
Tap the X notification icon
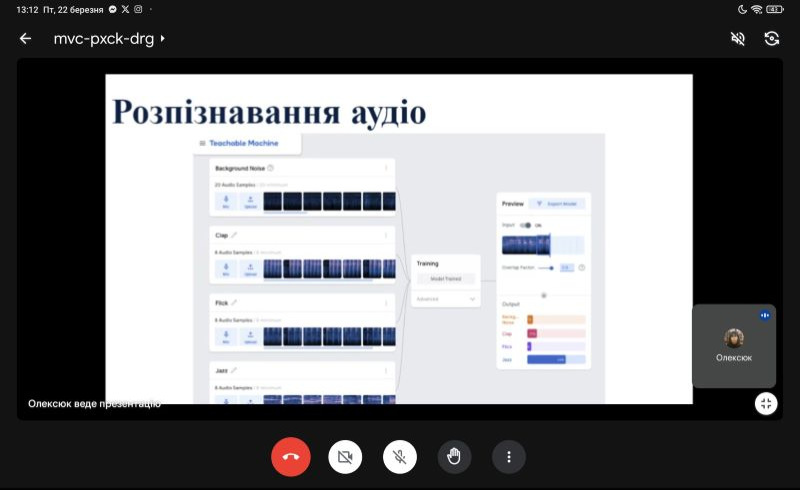126,9
